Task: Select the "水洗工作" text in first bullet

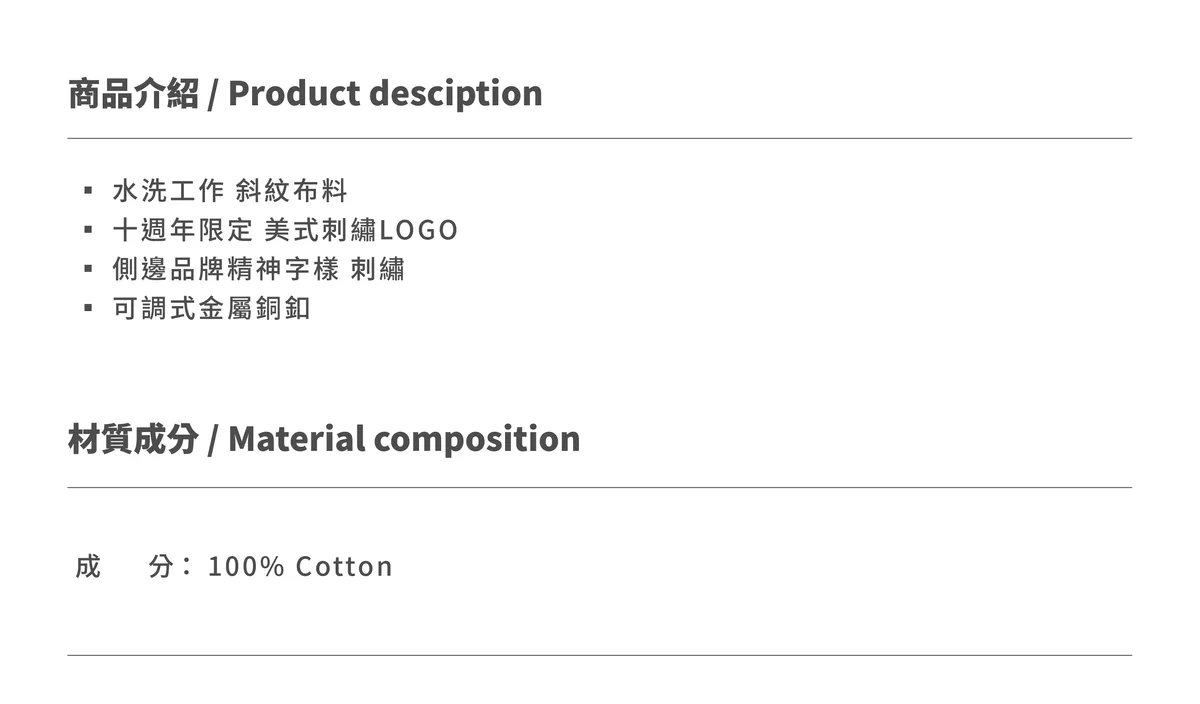Action: coord(169,190)
